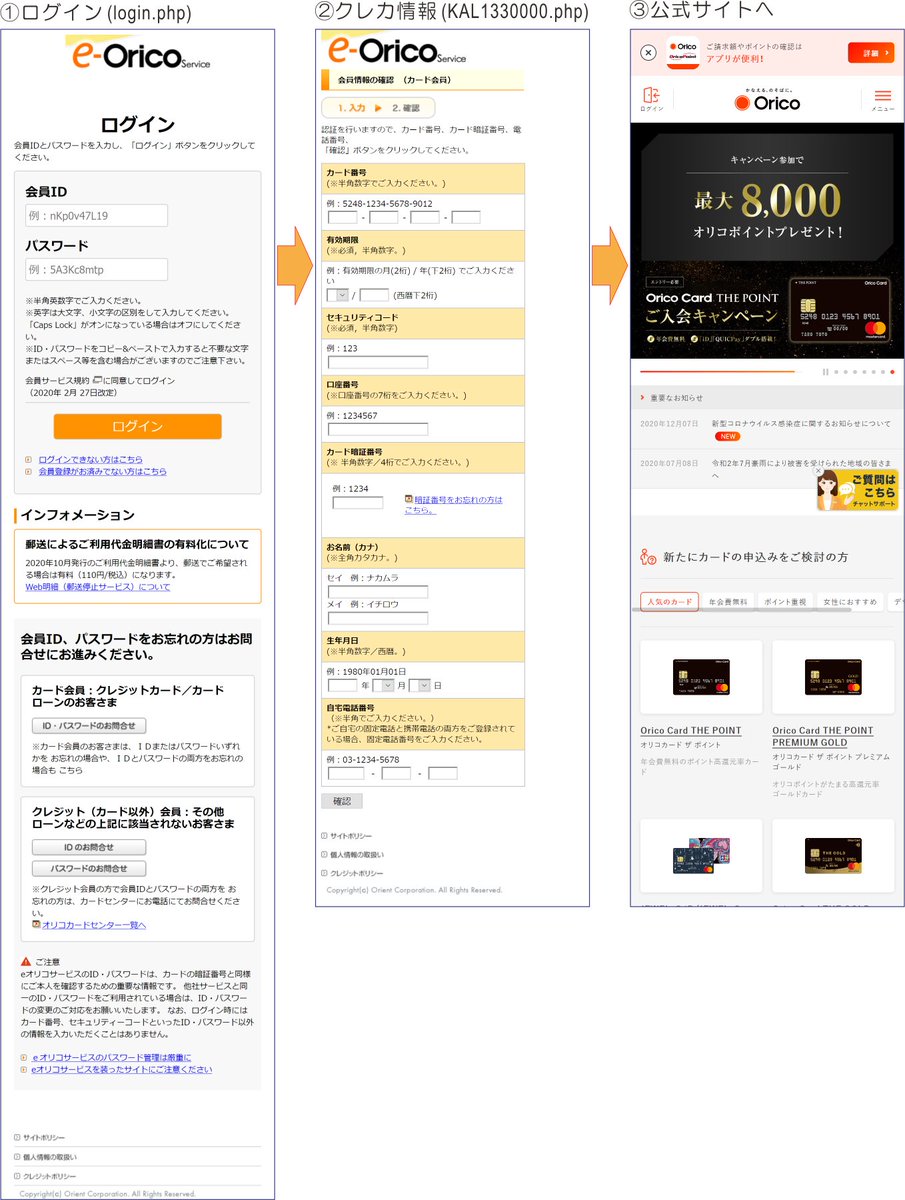The width and height of the screenshot is (905, 1200).
Task: Open the Orico Card THE POINT text link
Action: (691, 731)
